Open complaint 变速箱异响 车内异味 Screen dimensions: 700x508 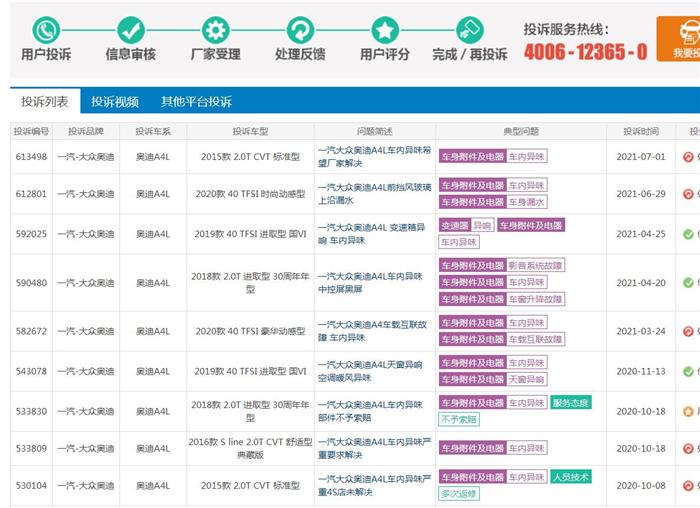pyautogui.click(x=371, y=234)
